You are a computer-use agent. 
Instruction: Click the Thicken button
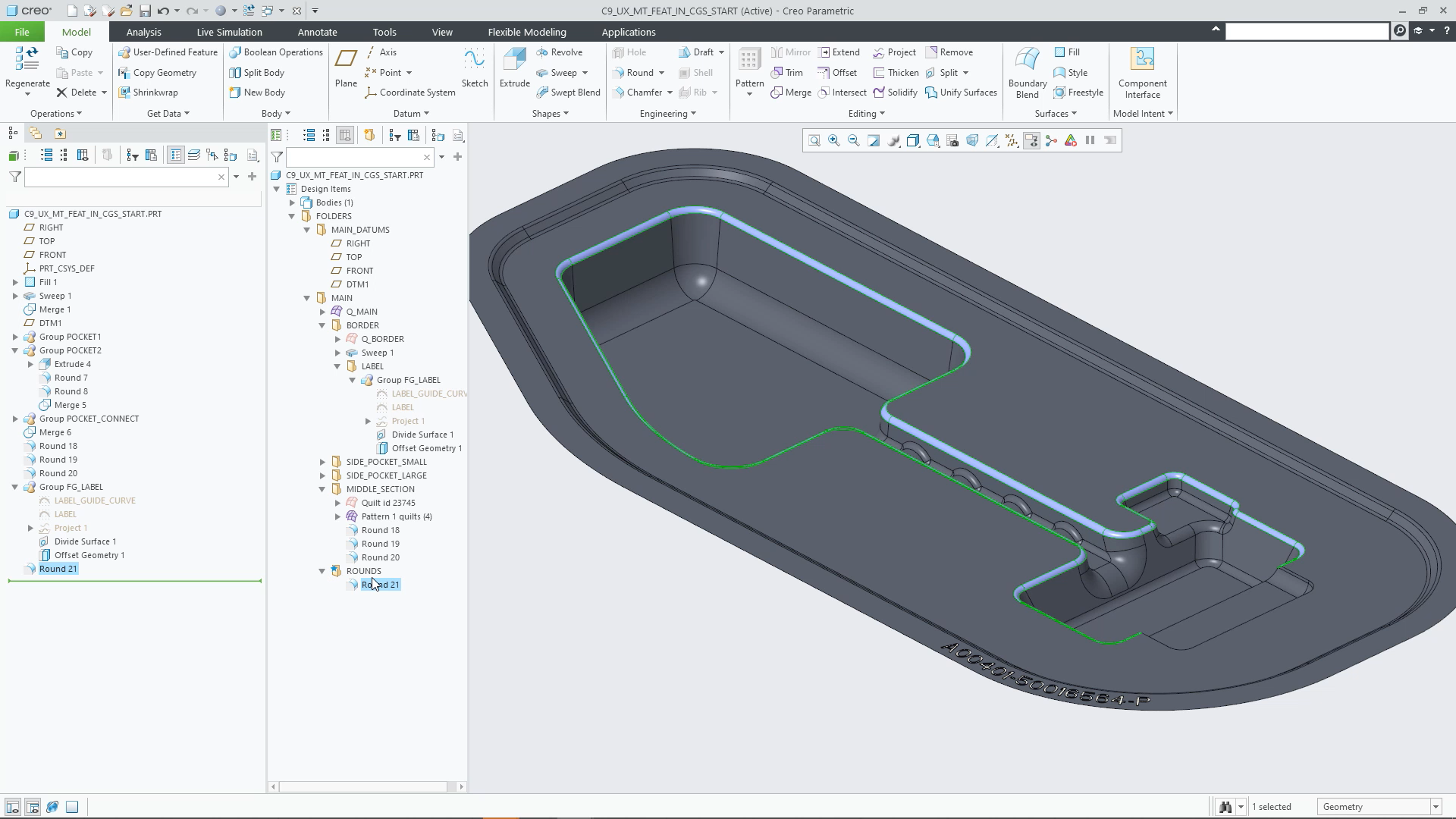click(x=896, y=73)
